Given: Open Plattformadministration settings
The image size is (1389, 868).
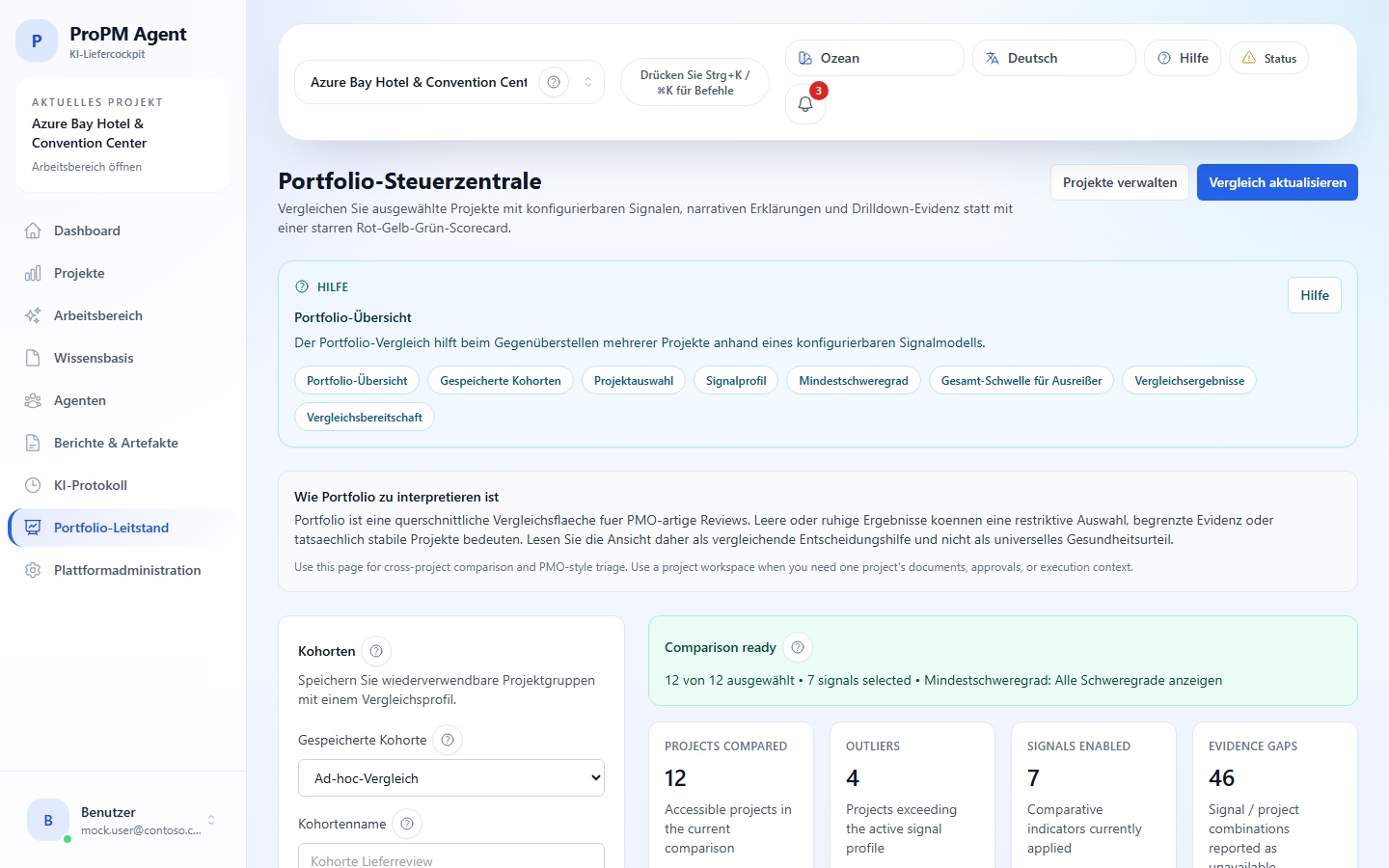Looking at the screenshot, I should click(128, 570).
